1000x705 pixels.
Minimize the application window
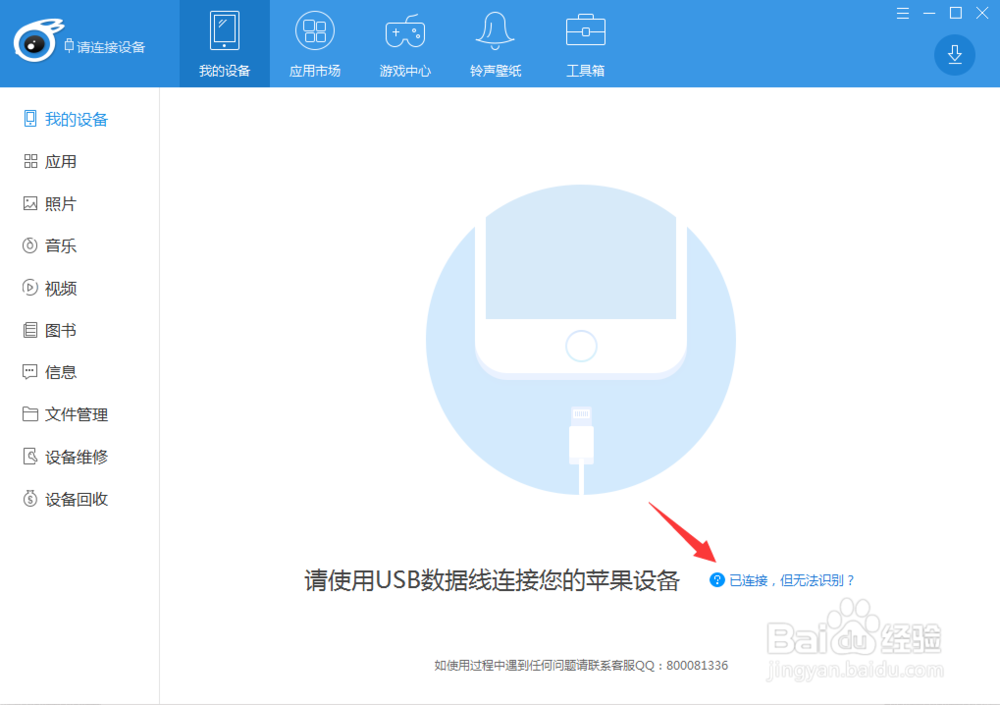click(929, 13)
